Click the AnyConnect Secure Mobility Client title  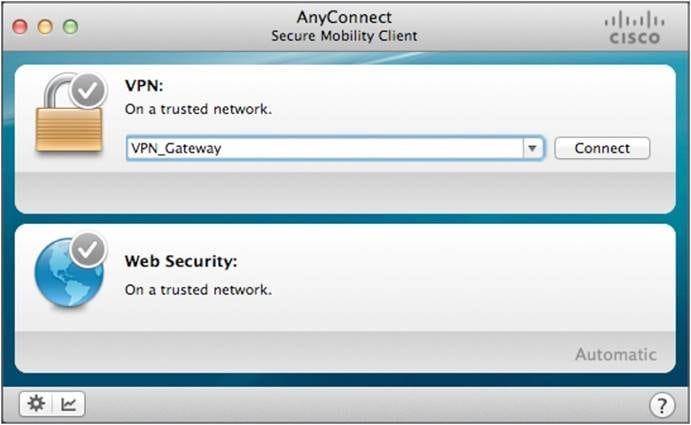(x=344, y=27)
